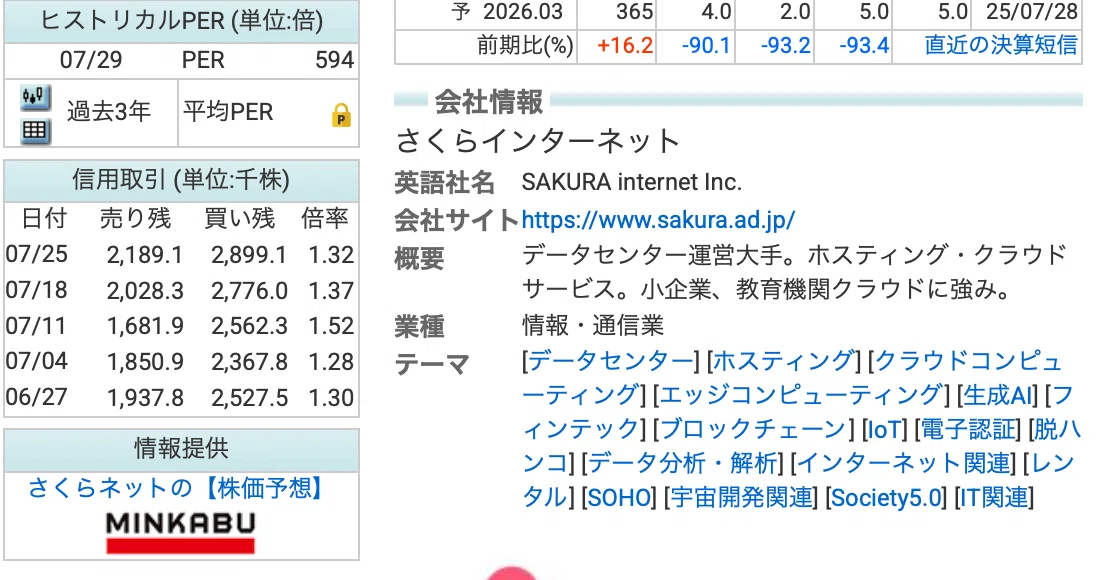Open the インターネット関連 theme link
Screen dimensions: 1104x580
pyautogui.click(x=903, y=463)
